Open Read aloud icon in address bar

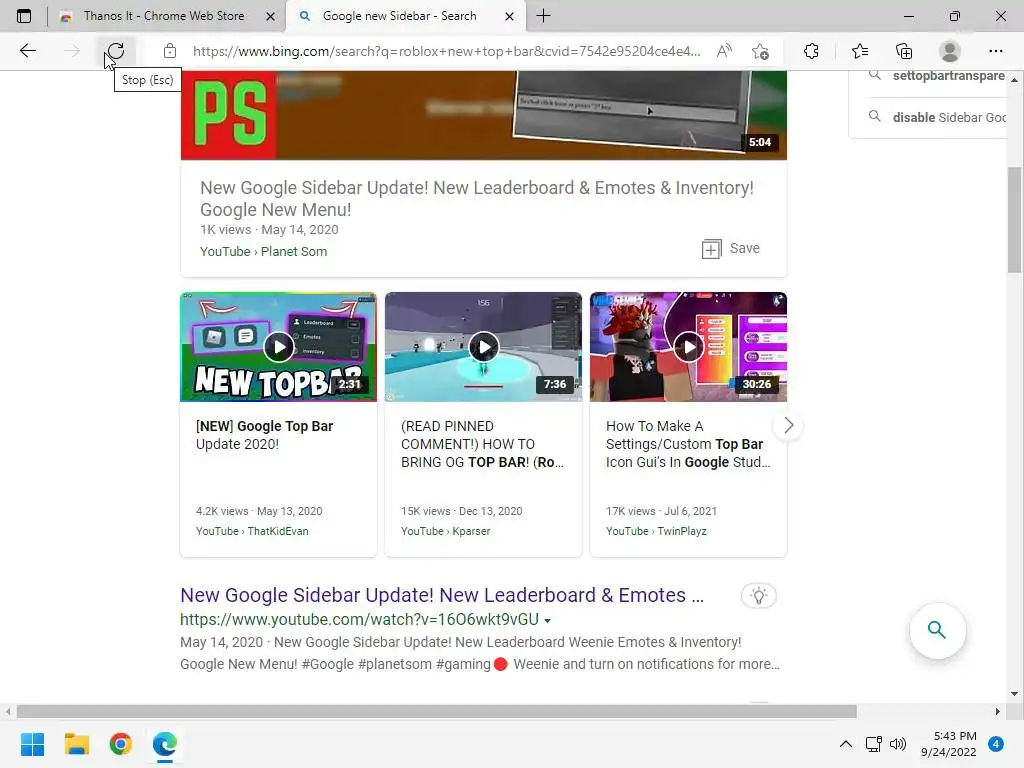click(x=724, y=51)
